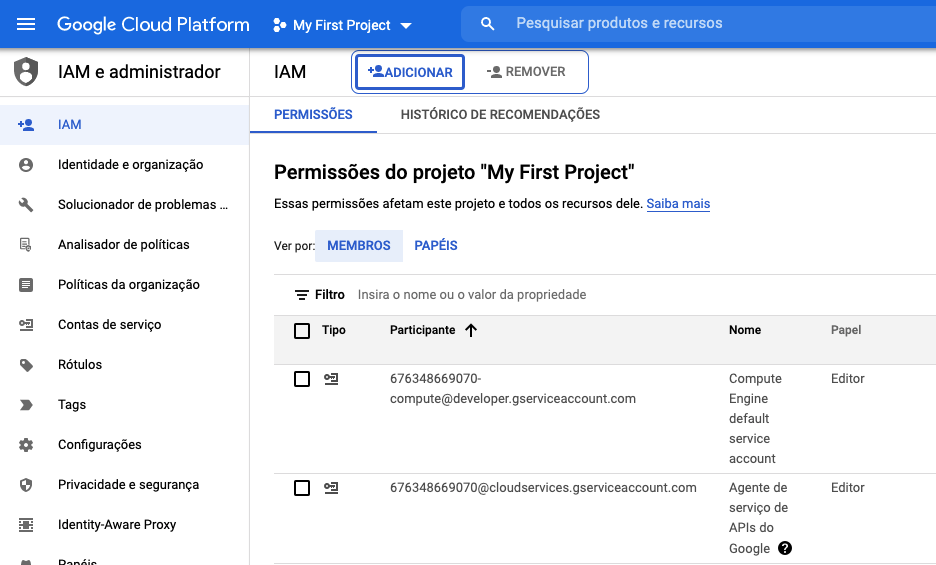Select checkbox for cloudservices service account row
936x565 pixels.
(x=302, y=488)
